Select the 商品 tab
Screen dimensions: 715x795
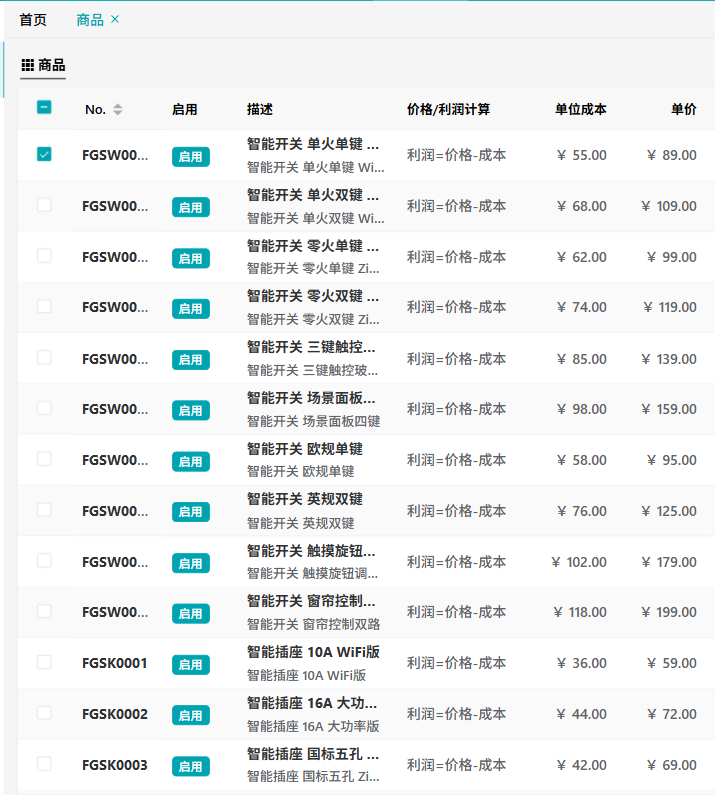tap(90, 20)
